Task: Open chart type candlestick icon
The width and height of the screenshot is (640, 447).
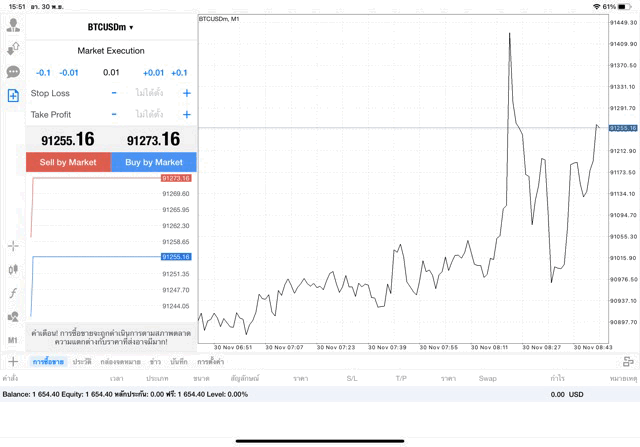Action: [13, 269]
